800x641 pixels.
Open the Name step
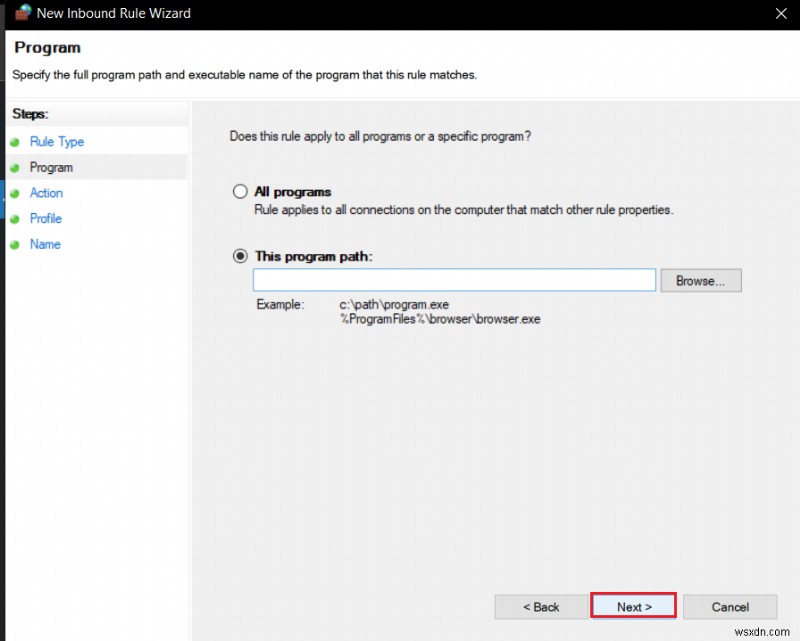point(44,244)
